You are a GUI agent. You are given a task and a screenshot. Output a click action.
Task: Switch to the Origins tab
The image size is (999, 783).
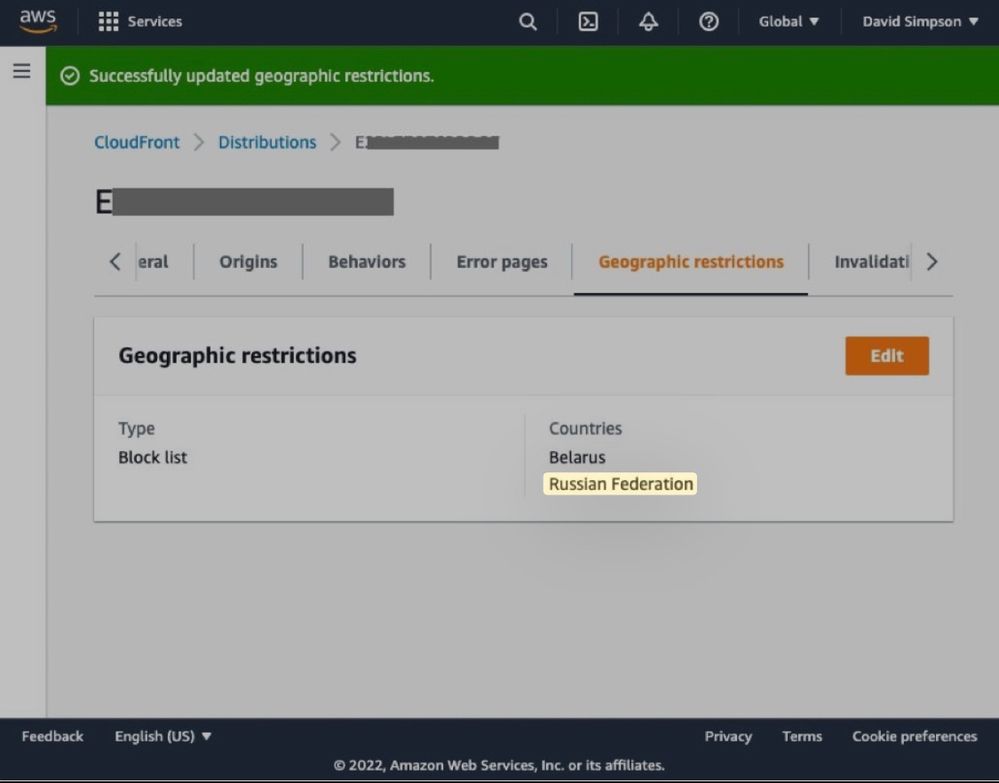(248, 262)
